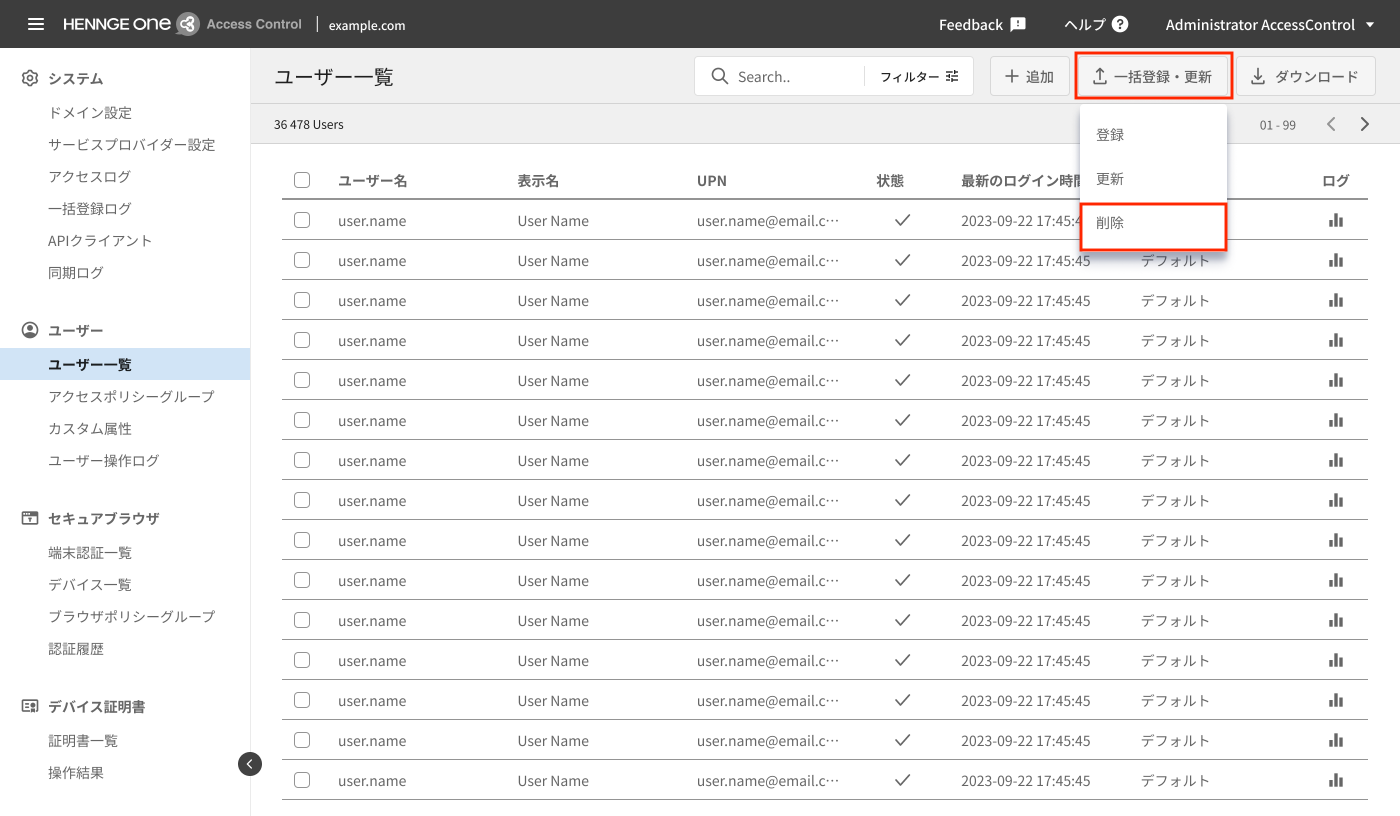Open the ヘルプ help menu
1400x816 pixels.
click(1096, 24)
